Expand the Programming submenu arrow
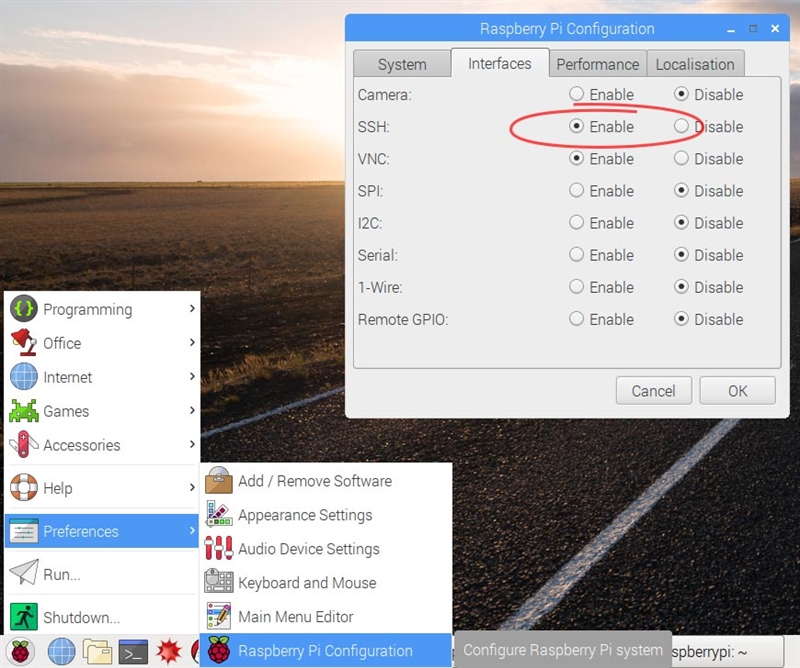 point(191,309)
